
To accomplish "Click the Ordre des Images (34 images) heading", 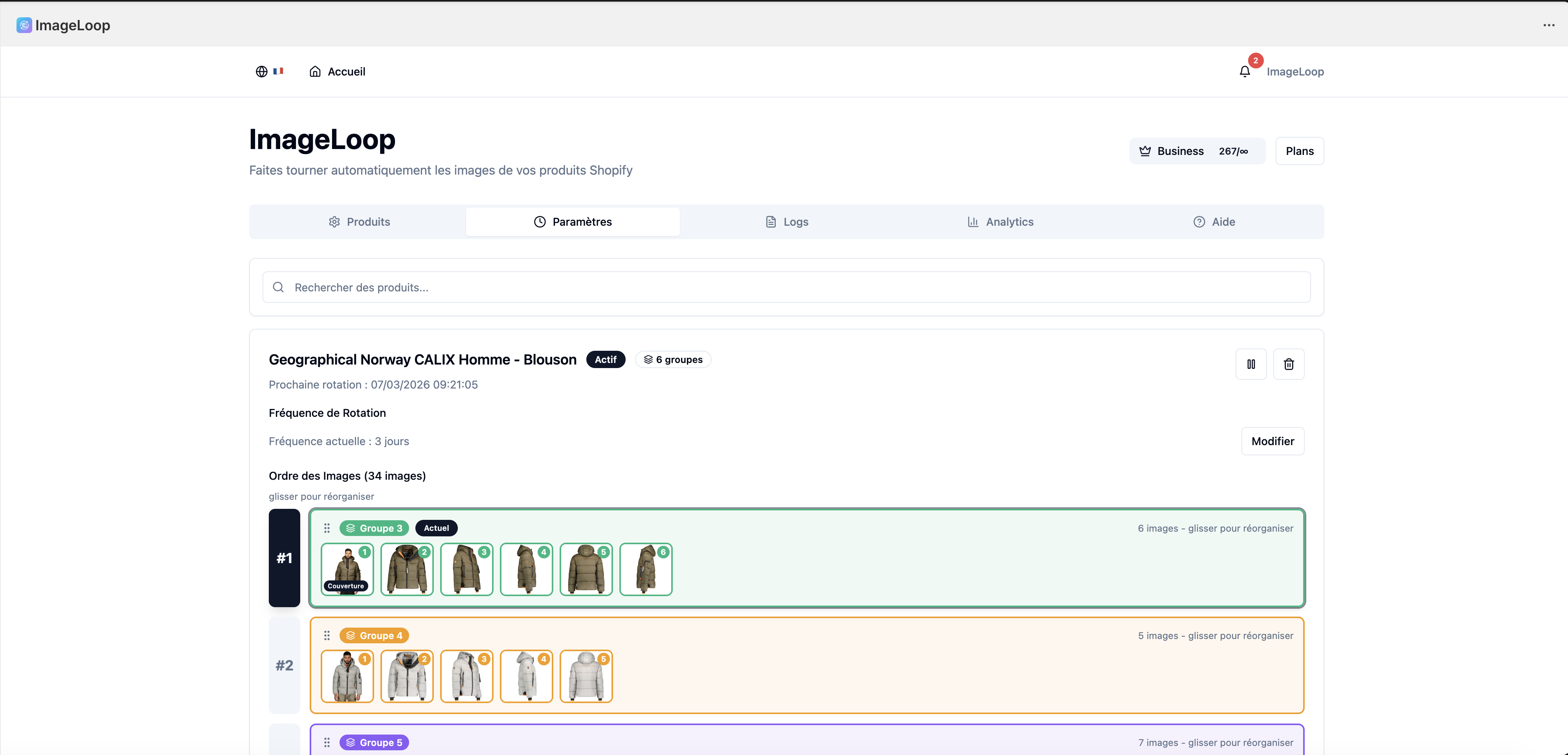I will click(x=347, y=476).
